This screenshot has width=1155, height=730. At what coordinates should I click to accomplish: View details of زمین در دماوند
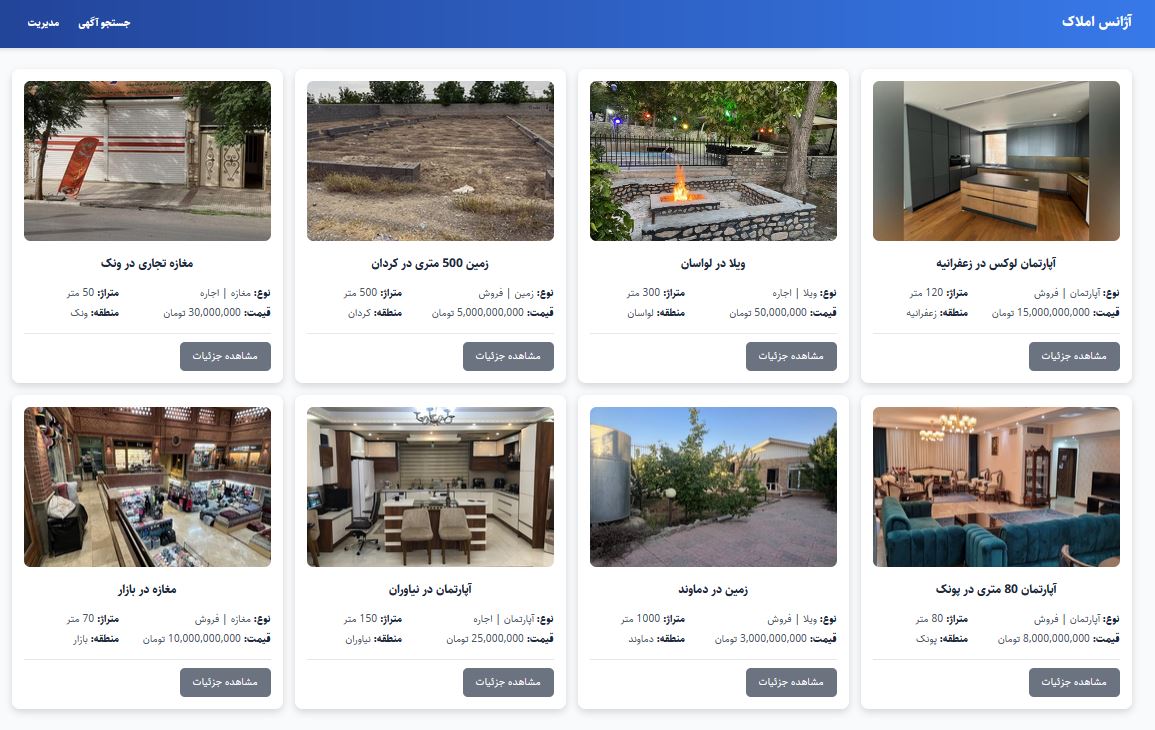click(791, 682)
